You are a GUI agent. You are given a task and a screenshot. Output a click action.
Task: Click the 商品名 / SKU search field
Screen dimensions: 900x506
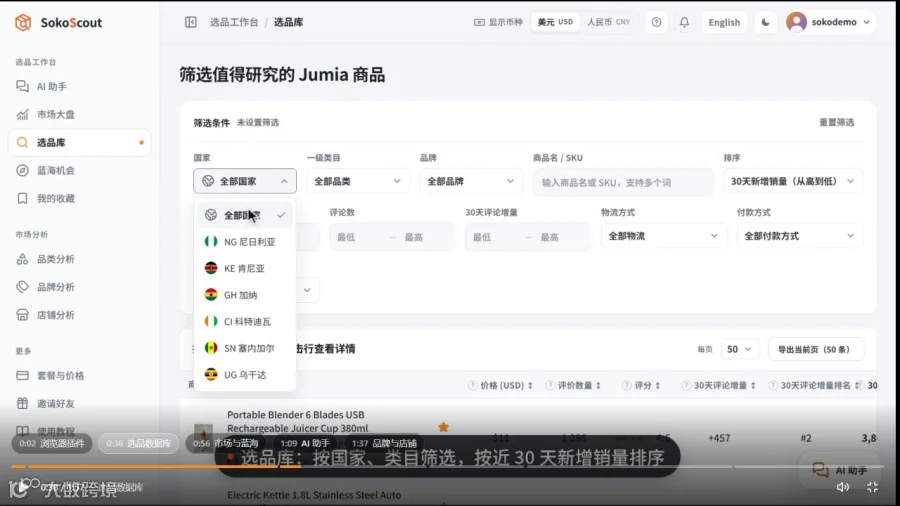[623, 182]
